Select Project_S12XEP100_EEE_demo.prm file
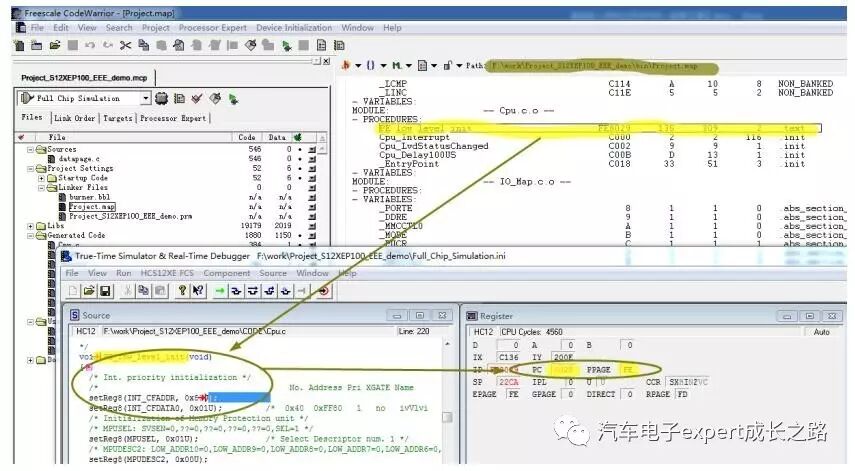The width and height of the screenshot is (855, 471). (130, 216)
